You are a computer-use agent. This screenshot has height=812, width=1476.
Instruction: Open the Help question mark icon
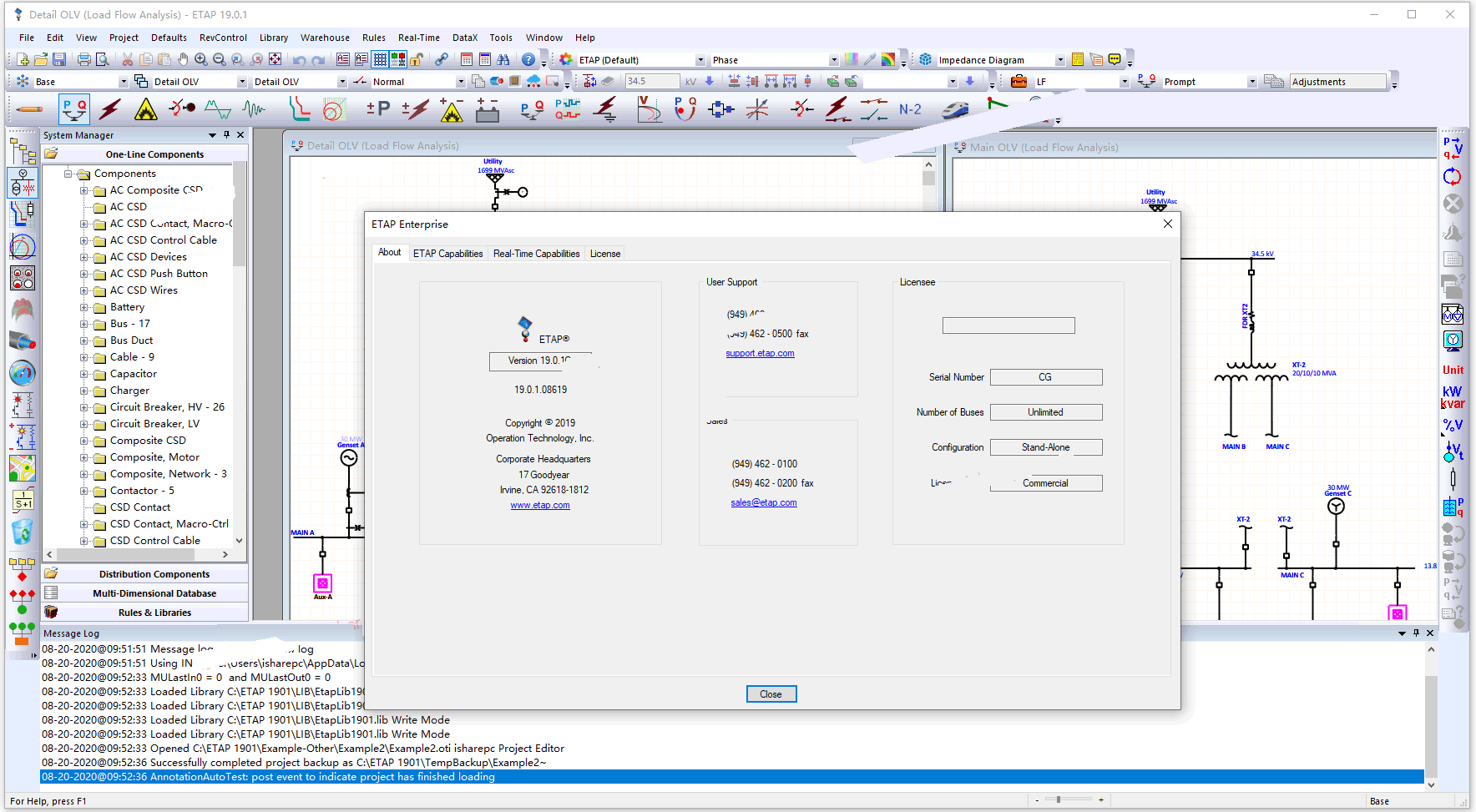coord(528,59)
